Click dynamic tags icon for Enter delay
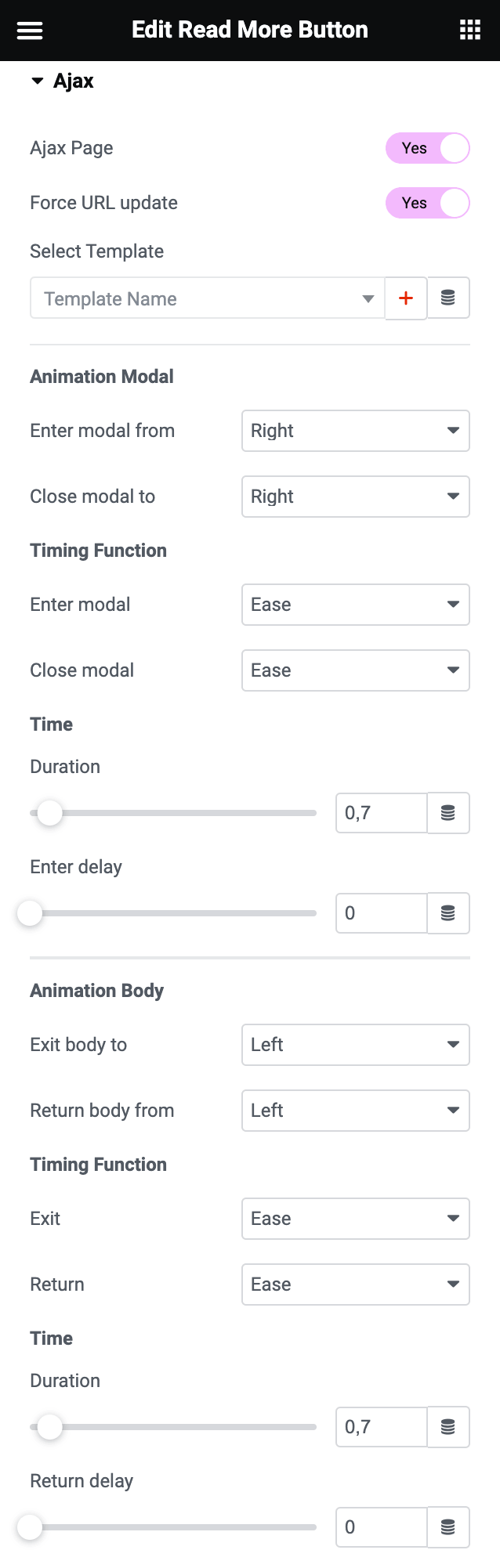The height and width of the screenshot is (1568, 500). pos(448,913)
